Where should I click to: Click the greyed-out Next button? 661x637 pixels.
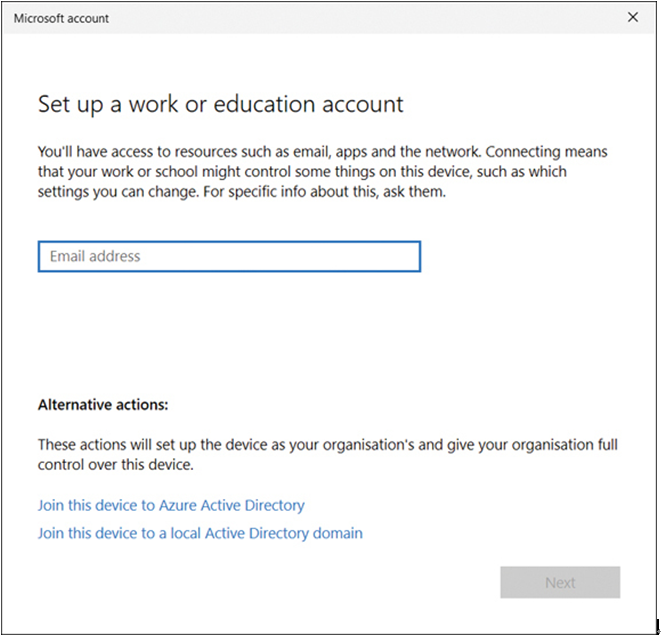pyautogui.click(x=560, y=582)
